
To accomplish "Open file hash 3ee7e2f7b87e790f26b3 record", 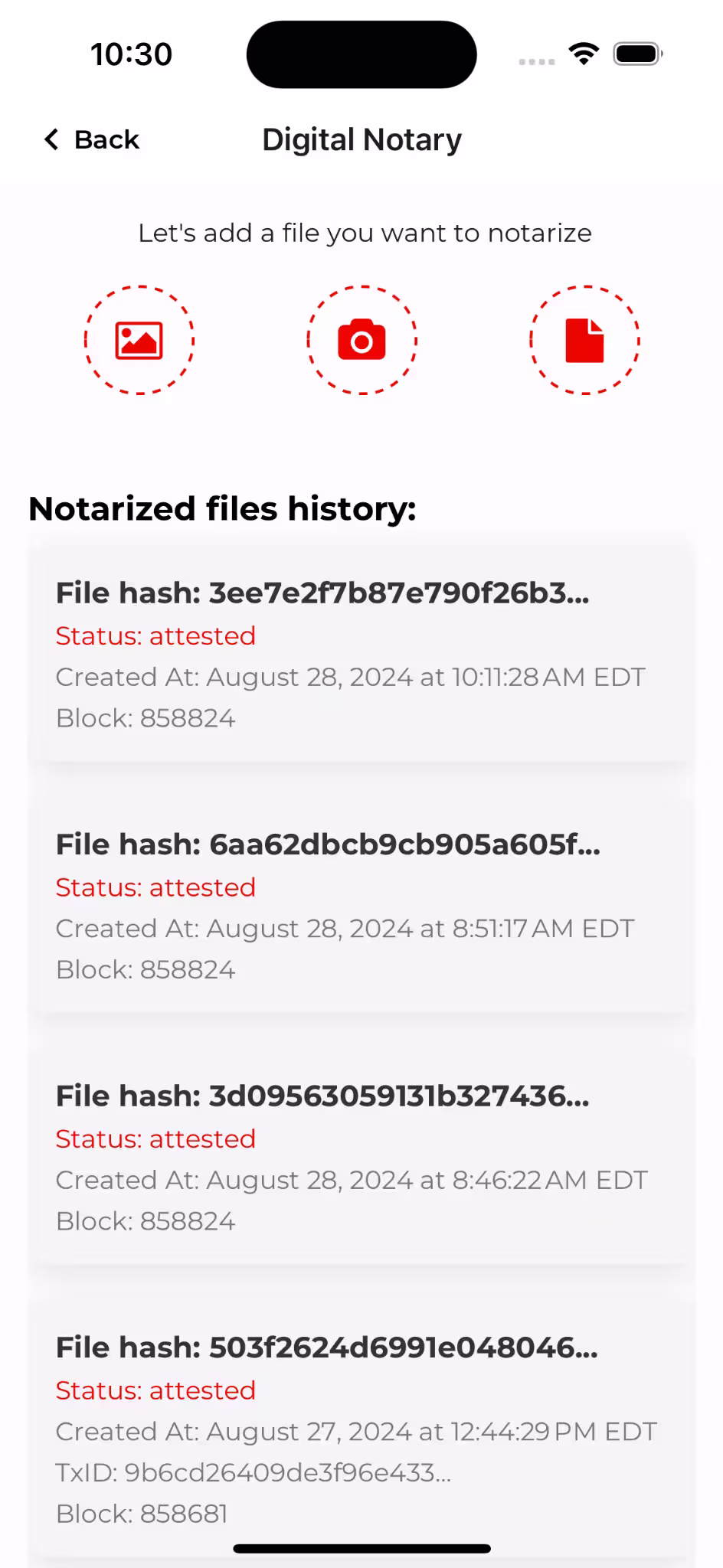I will point(322,593).
